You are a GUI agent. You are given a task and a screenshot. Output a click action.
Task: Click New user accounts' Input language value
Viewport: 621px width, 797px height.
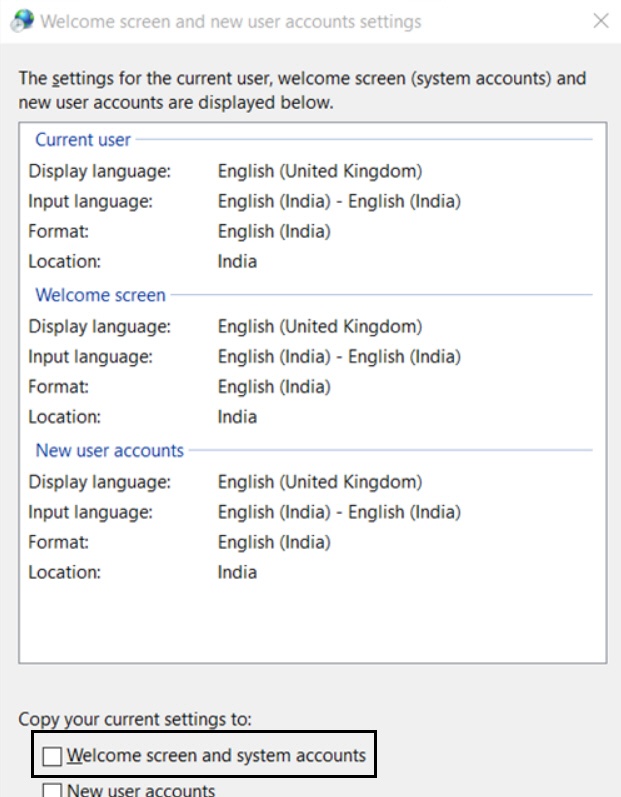pyautogui.click(x=339, y=512)
